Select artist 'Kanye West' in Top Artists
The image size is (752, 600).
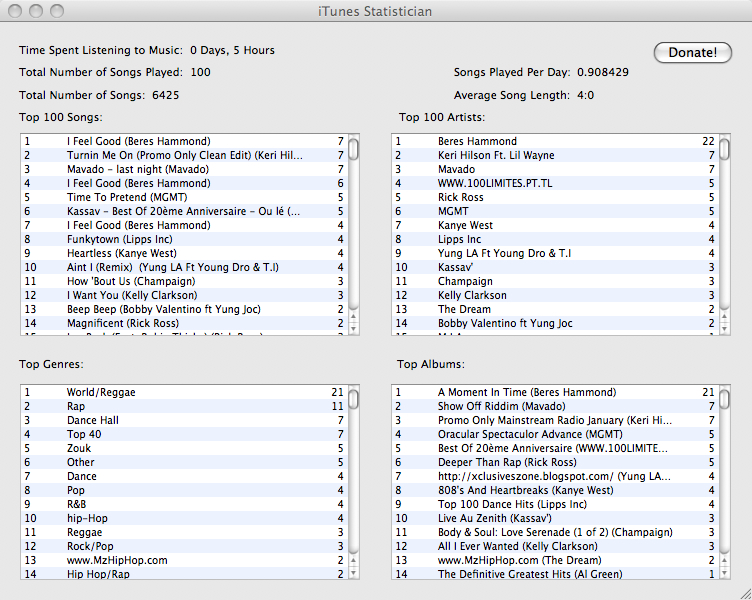(556, 225)
